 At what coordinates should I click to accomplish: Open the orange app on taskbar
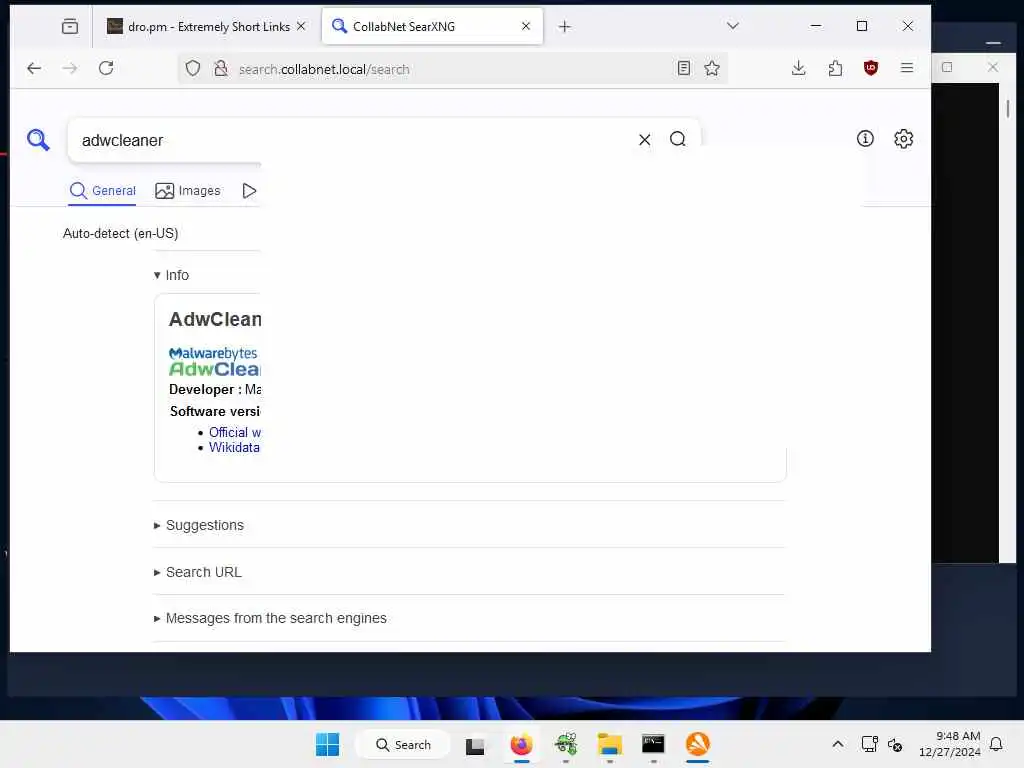[x=697, y=744]
